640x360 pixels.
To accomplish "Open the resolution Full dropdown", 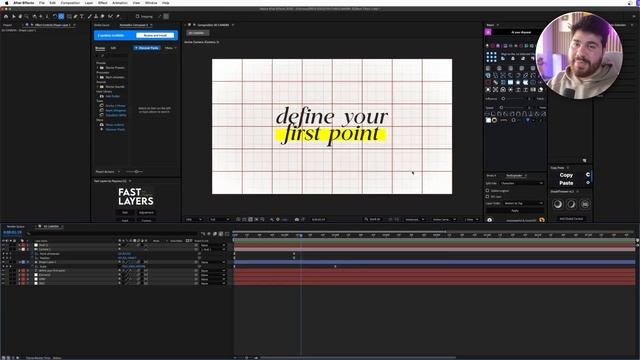I will (219, 220).
